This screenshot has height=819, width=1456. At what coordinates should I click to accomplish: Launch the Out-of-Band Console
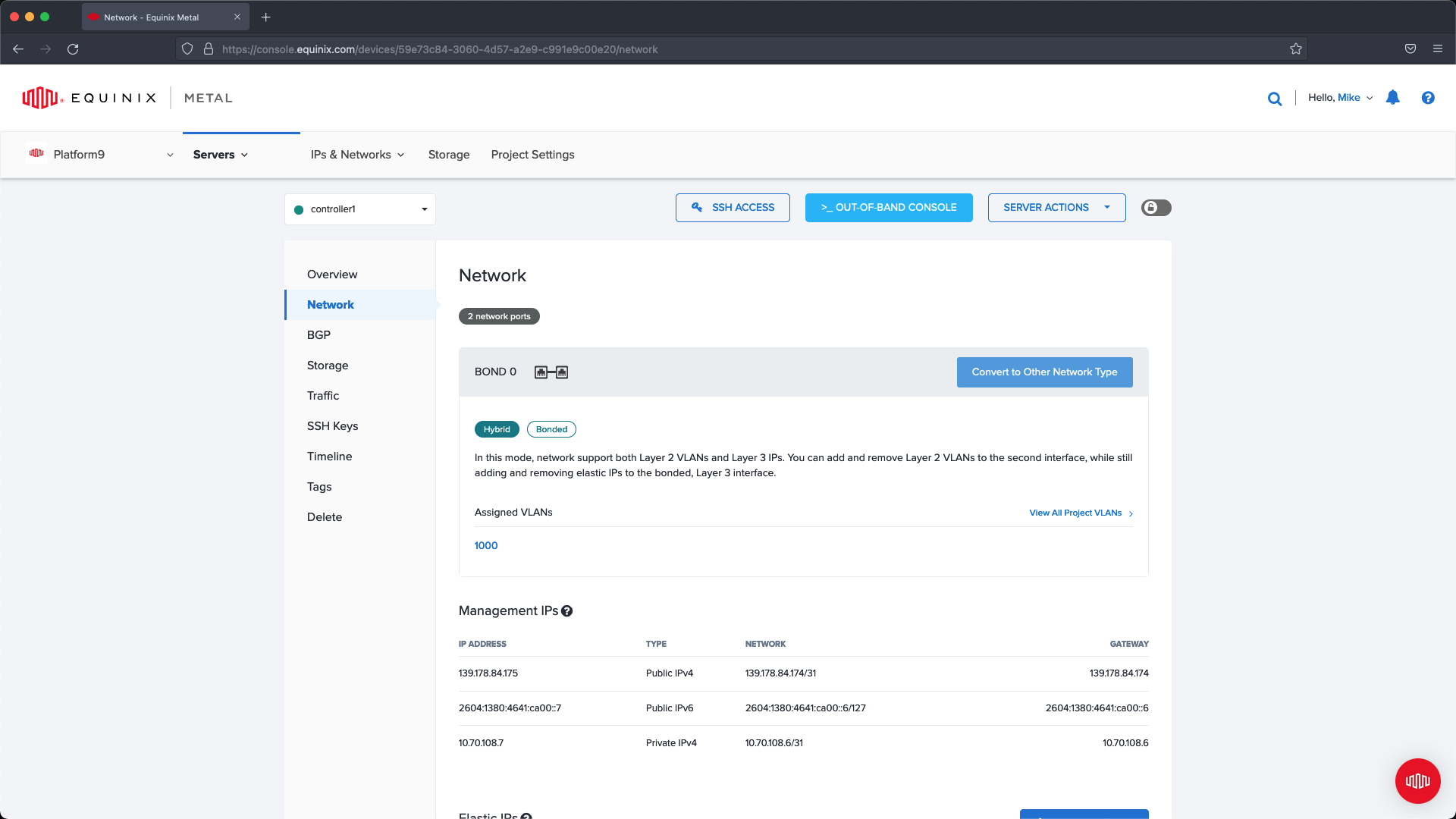tap(889, 208)
